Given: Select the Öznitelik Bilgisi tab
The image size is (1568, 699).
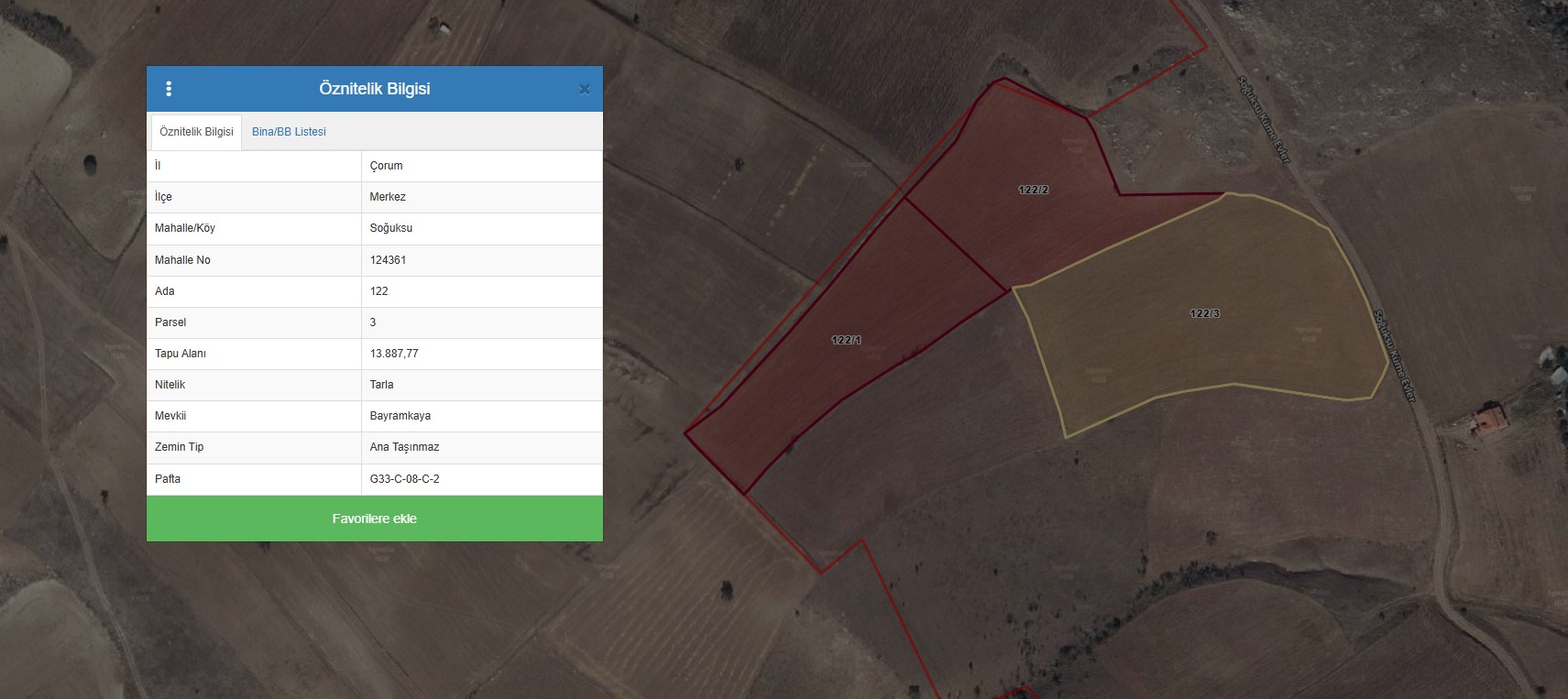Looking at the screenshot, I should click(x=196, y=132).
